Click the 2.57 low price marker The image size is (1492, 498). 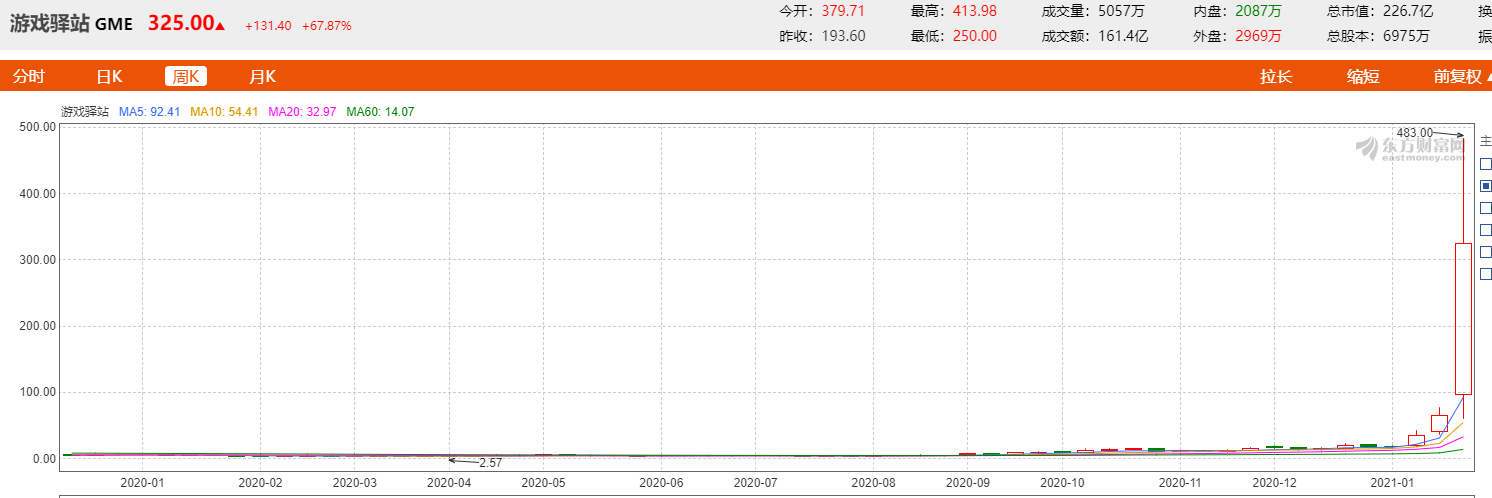(490, 463)
